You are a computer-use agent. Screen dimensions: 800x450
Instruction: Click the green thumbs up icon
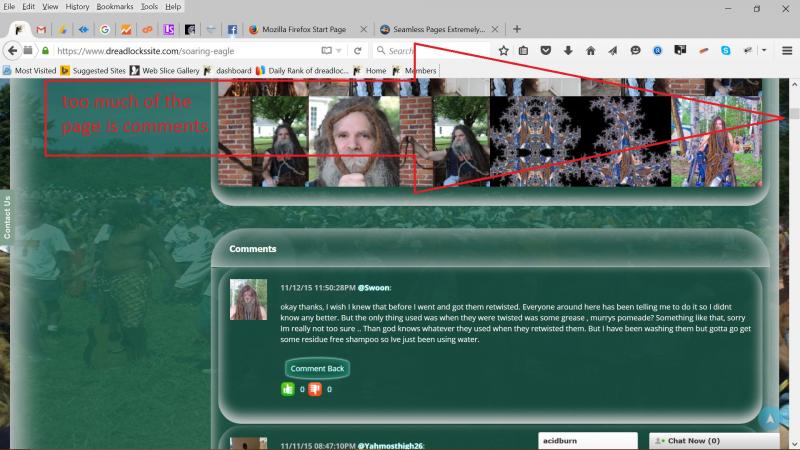(x=288, y=389)
